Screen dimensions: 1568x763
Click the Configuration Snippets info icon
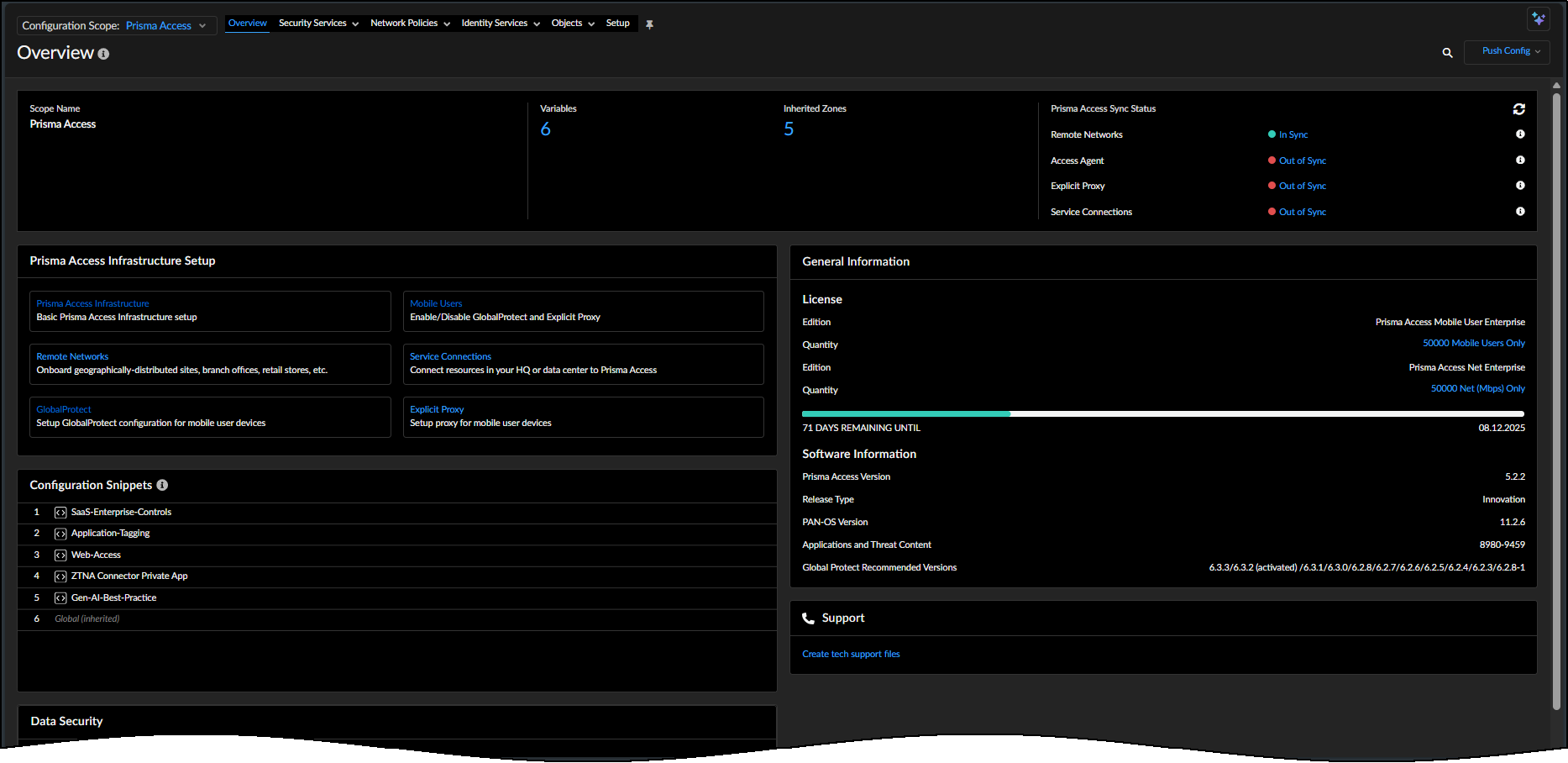[162, 485]
